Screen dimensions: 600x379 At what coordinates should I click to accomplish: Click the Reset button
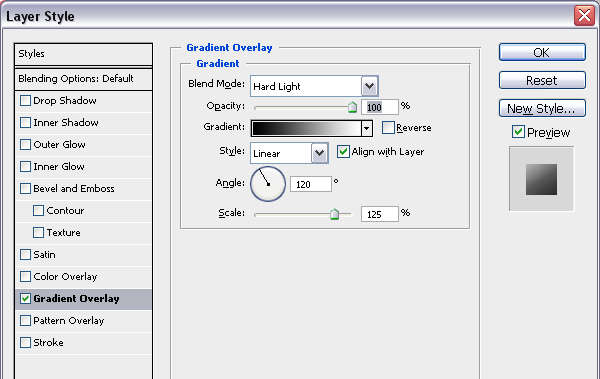click(x=542, y=80)
